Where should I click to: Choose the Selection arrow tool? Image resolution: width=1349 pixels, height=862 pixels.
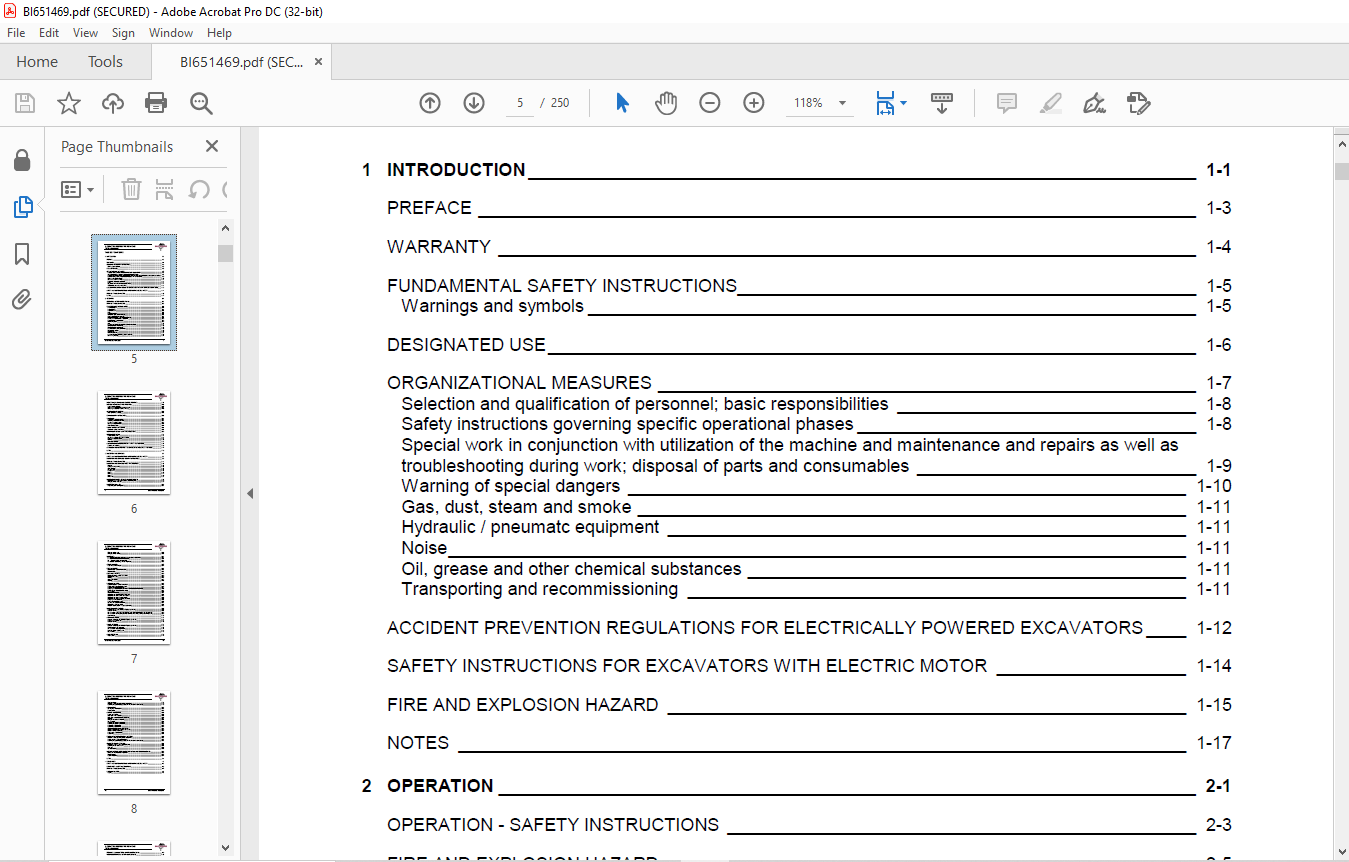pos(622,103)
